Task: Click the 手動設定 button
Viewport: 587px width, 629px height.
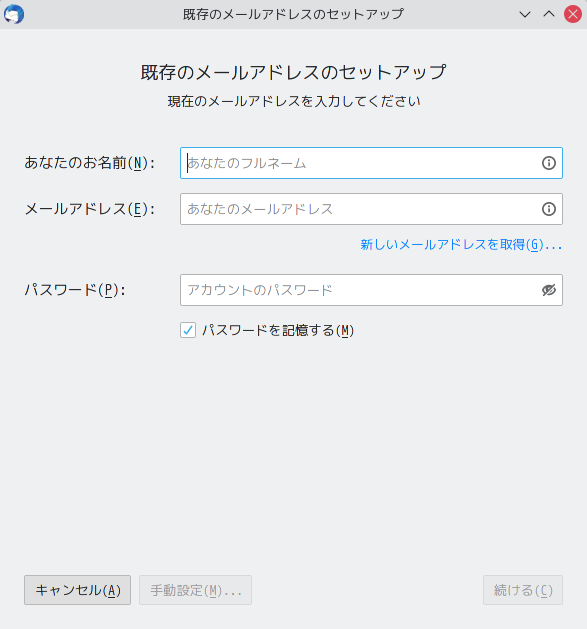Action: tap(195, 590)
